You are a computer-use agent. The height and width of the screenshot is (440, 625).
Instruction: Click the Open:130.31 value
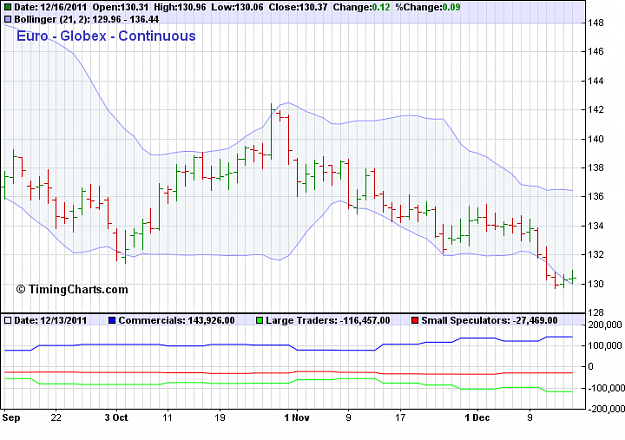(120, 7)
